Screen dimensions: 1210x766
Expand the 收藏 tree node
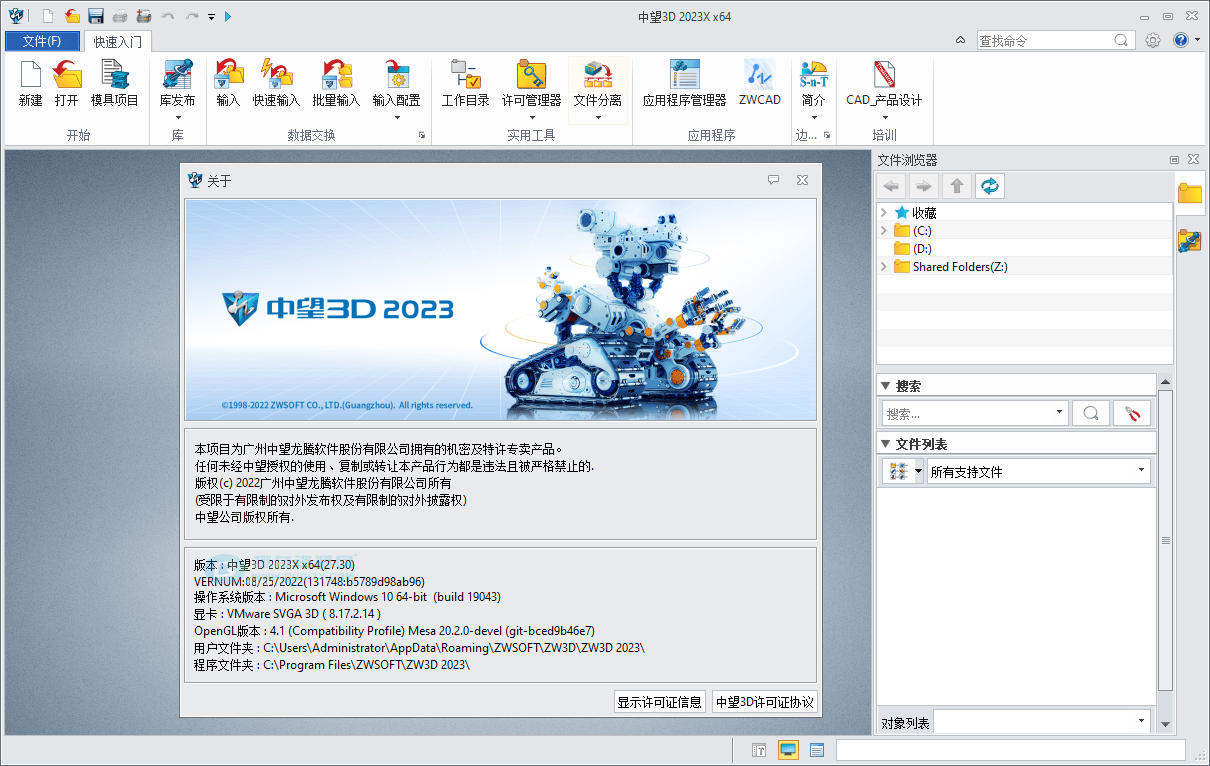tap(884, 211)
